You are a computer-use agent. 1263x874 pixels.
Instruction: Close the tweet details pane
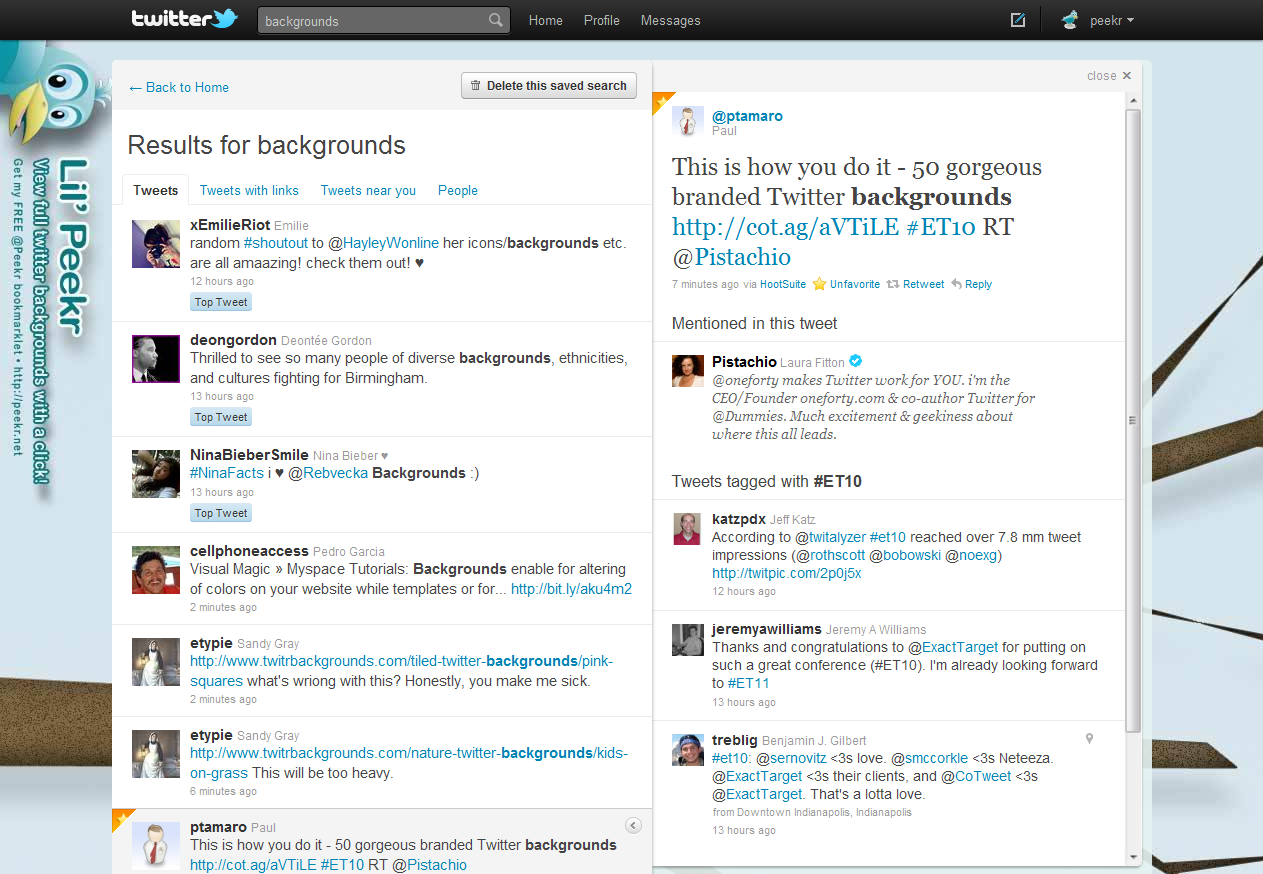[1109, 76]
